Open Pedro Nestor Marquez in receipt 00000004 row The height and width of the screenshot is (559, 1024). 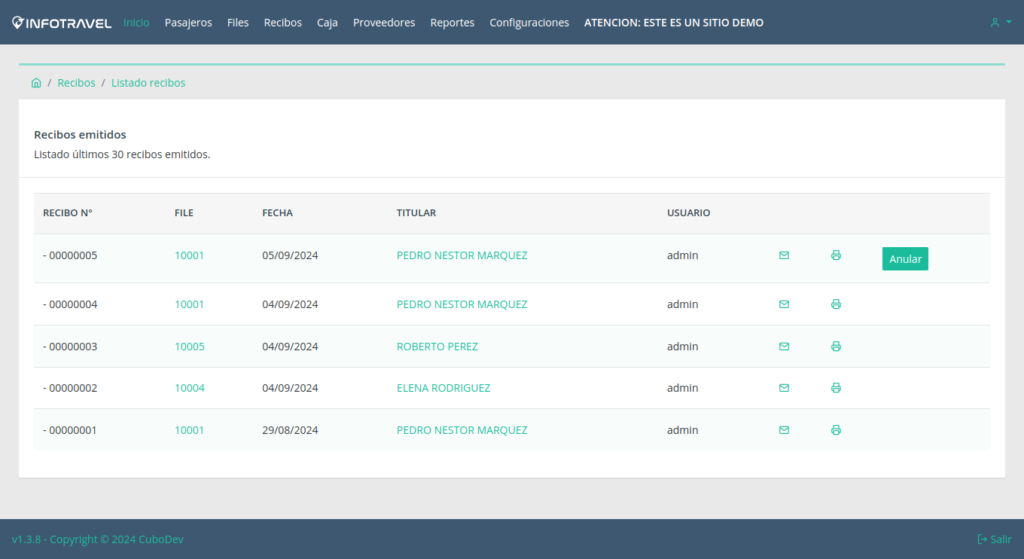462,304
